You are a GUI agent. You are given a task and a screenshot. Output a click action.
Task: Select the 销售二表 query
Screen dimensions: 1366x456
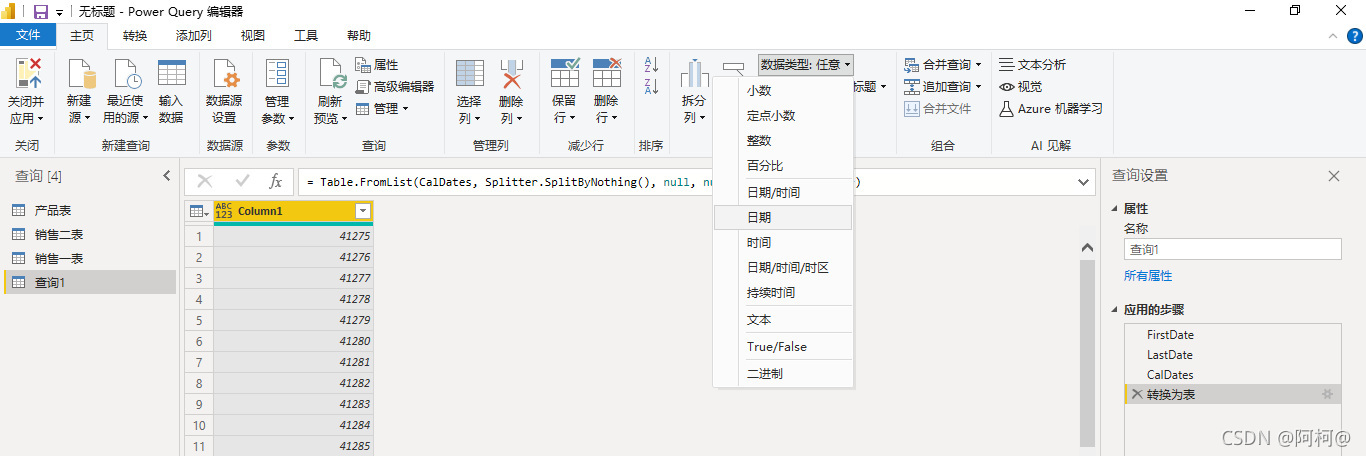coord(88,235)
